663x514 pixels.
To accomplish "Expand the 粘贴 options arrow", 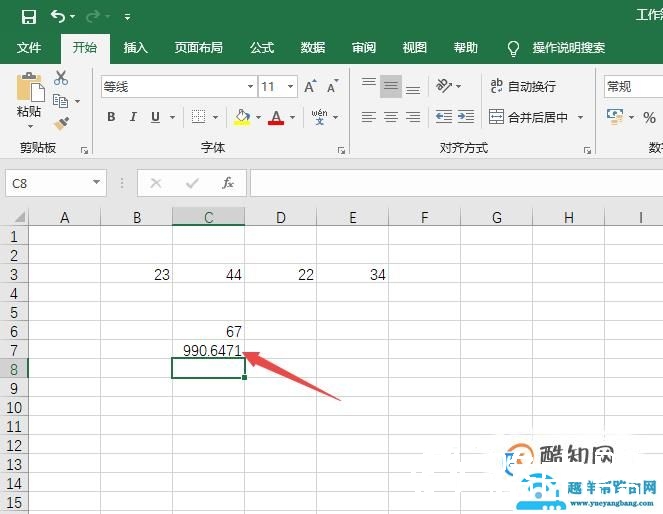I will 30,126.
